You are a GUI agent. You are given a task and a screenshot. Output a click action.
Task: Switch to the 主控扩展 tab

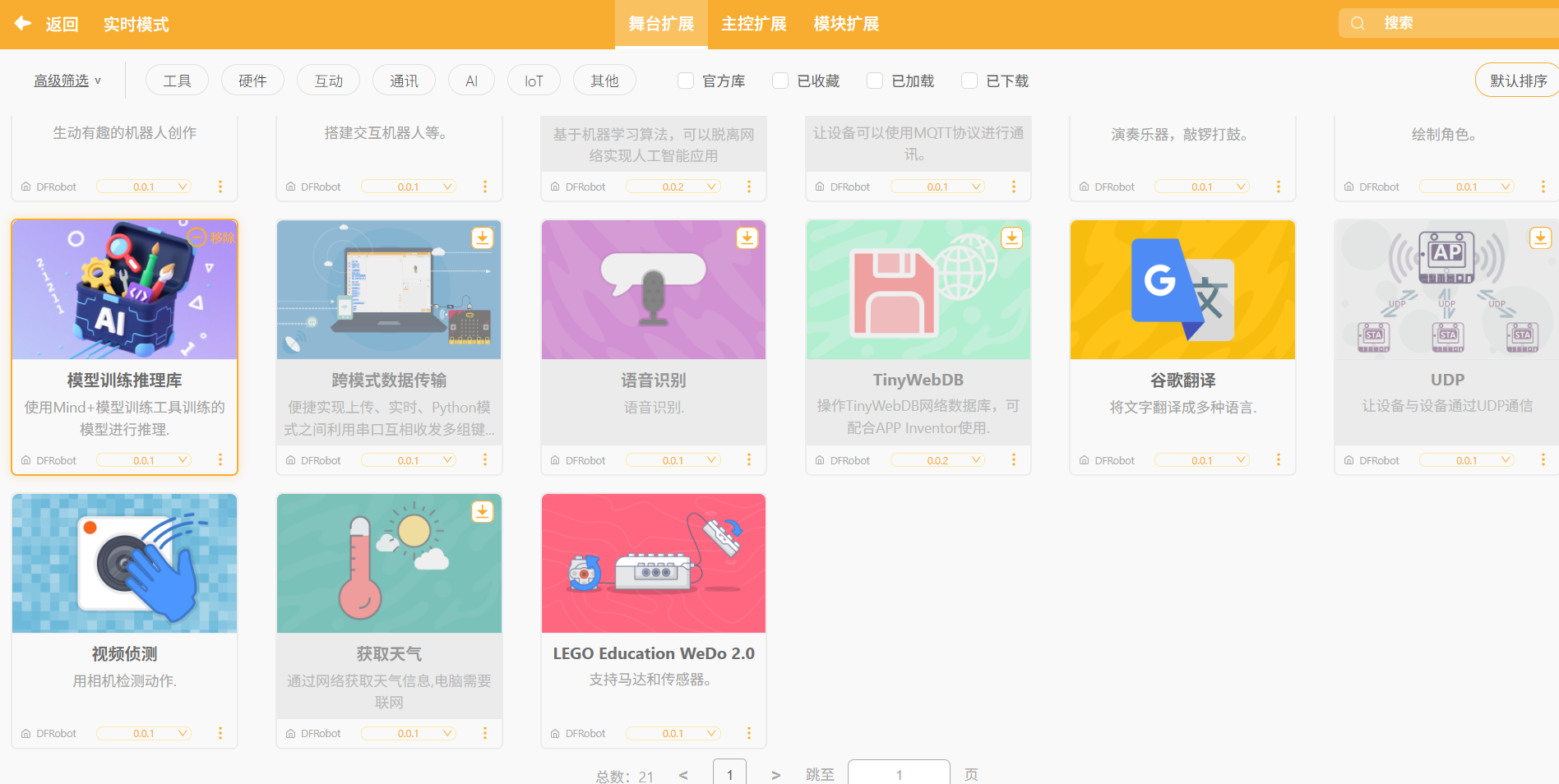point(754,24)
